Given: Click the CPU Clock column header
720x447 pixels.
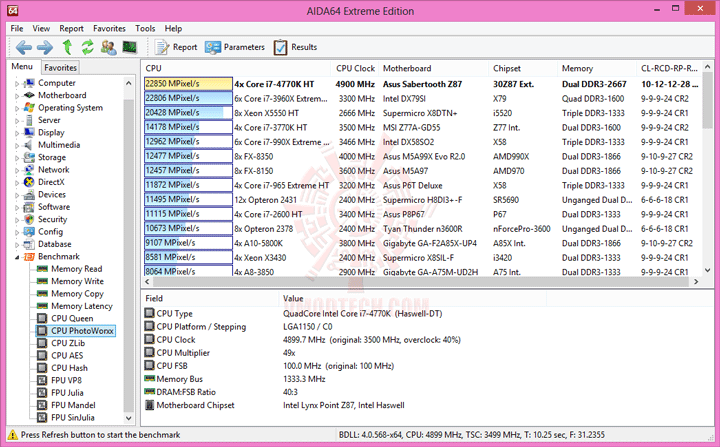Looking at the screenshot, I should pos(355,68).
